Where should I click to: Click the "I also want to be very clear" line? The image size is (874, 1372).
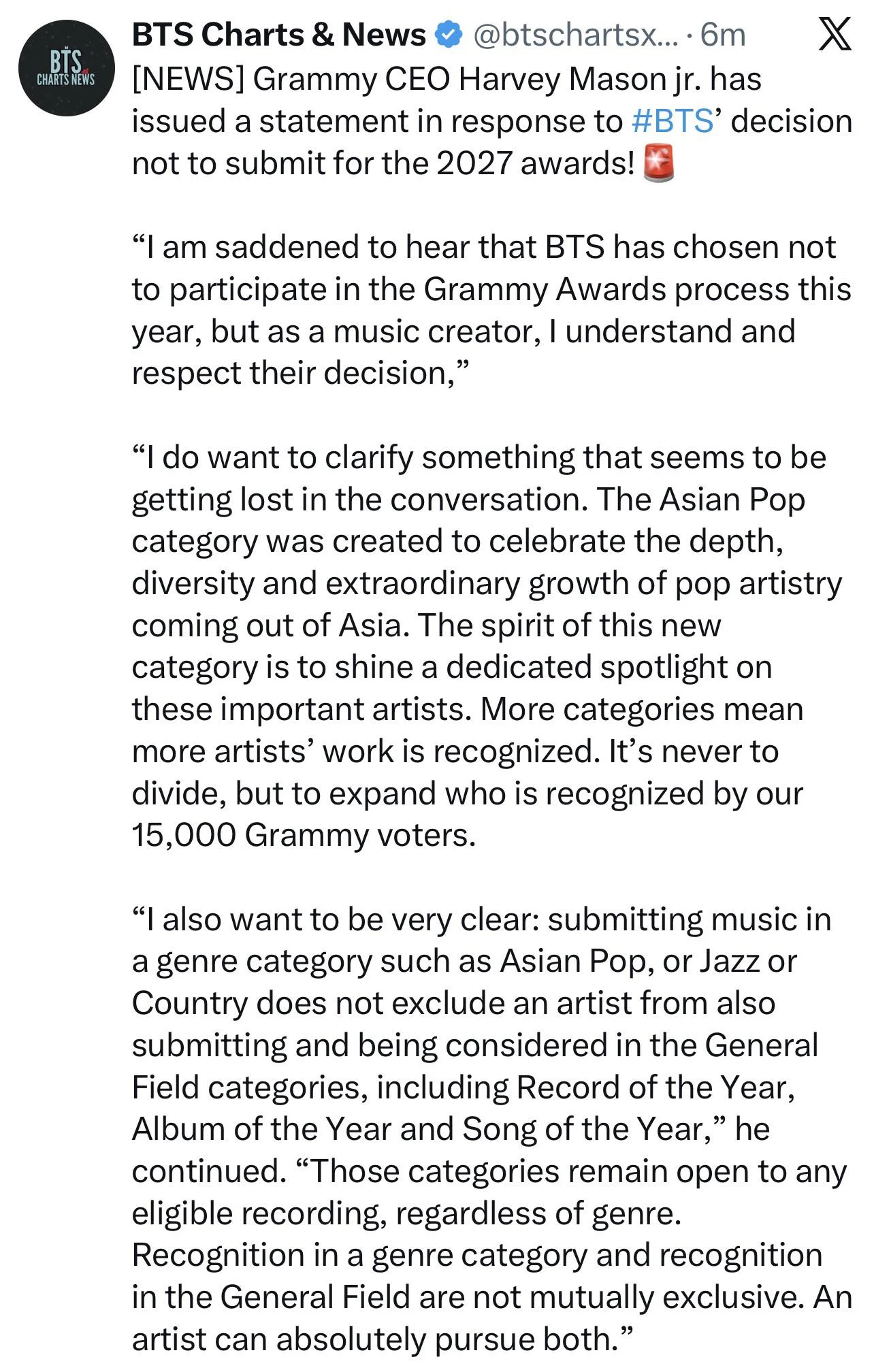pos(481,919)
